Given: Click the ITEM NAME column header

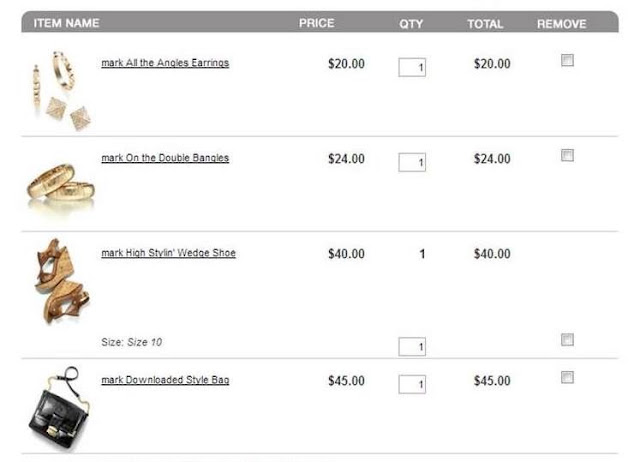Looking at the screenshot, I should [x=67, y=23].
